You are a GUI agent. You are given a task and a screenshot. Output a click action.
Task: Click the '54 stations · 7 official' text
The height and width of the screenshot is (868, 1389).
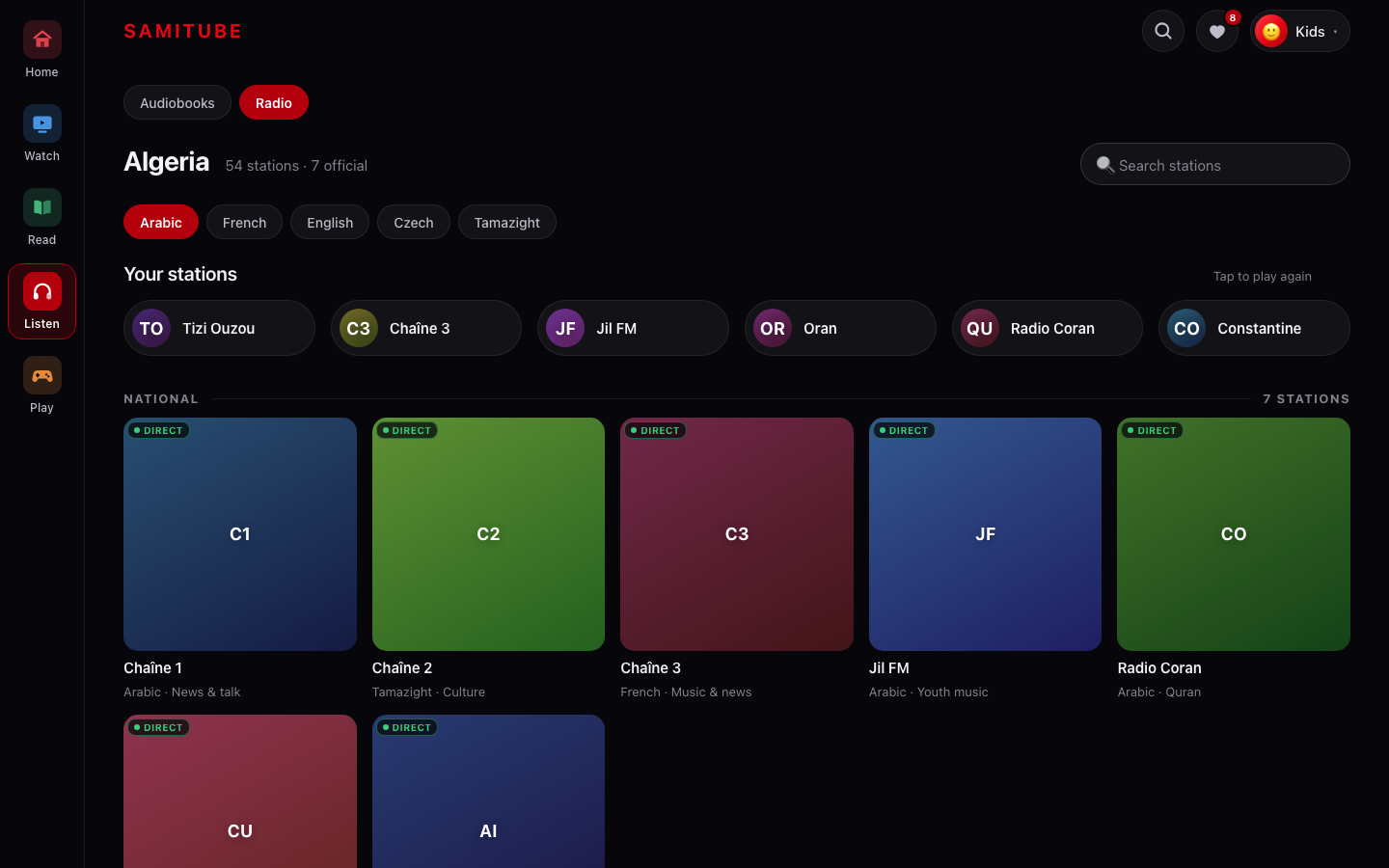[x=296, y=165]
